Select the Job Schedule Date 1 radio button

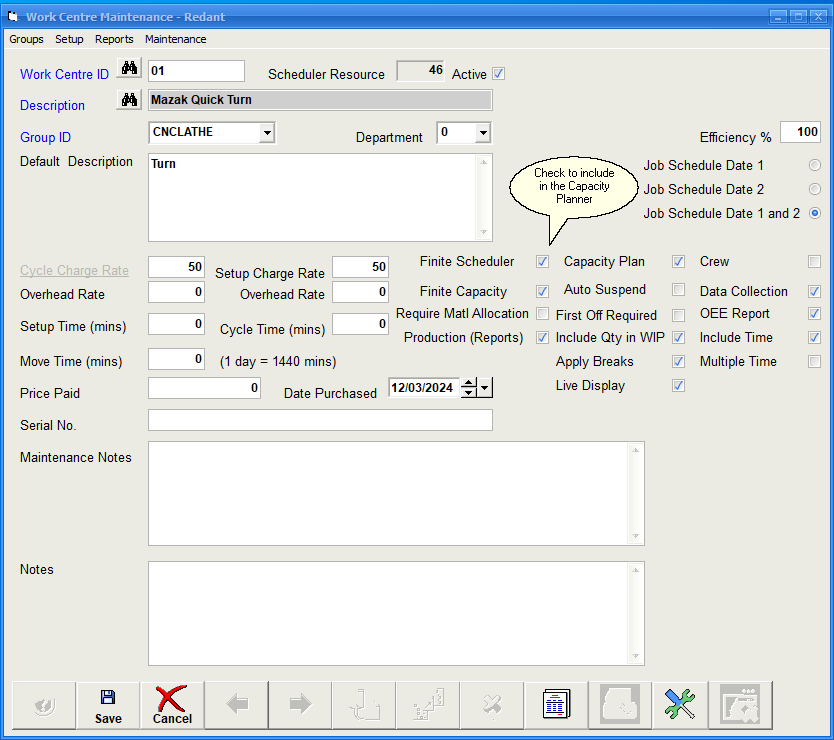tap(814, 165)
